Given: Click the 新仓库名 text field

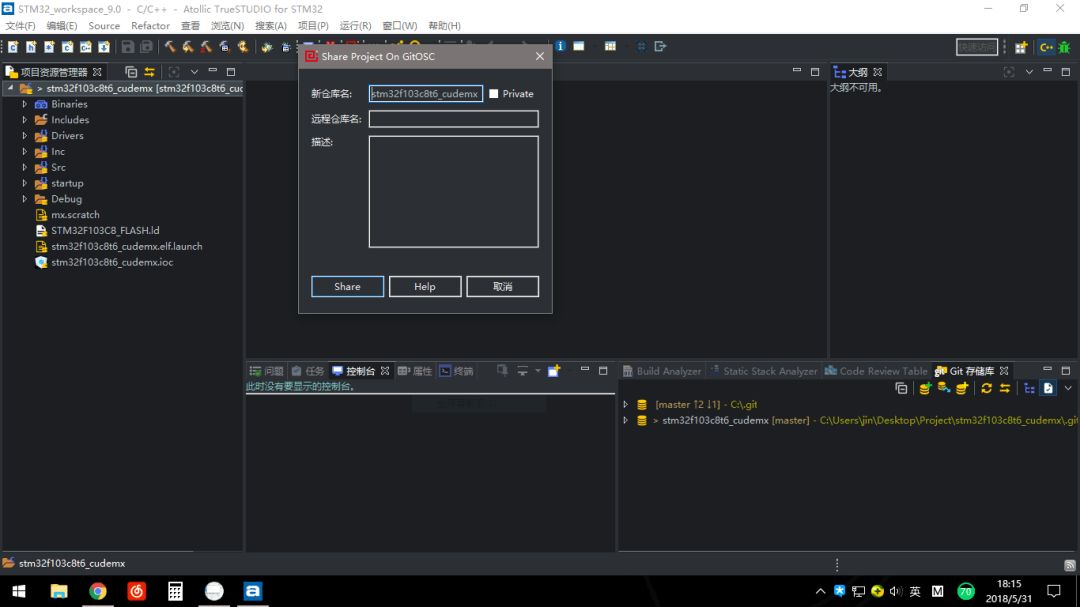Looking at the screenshot, I should coord(426,94).
